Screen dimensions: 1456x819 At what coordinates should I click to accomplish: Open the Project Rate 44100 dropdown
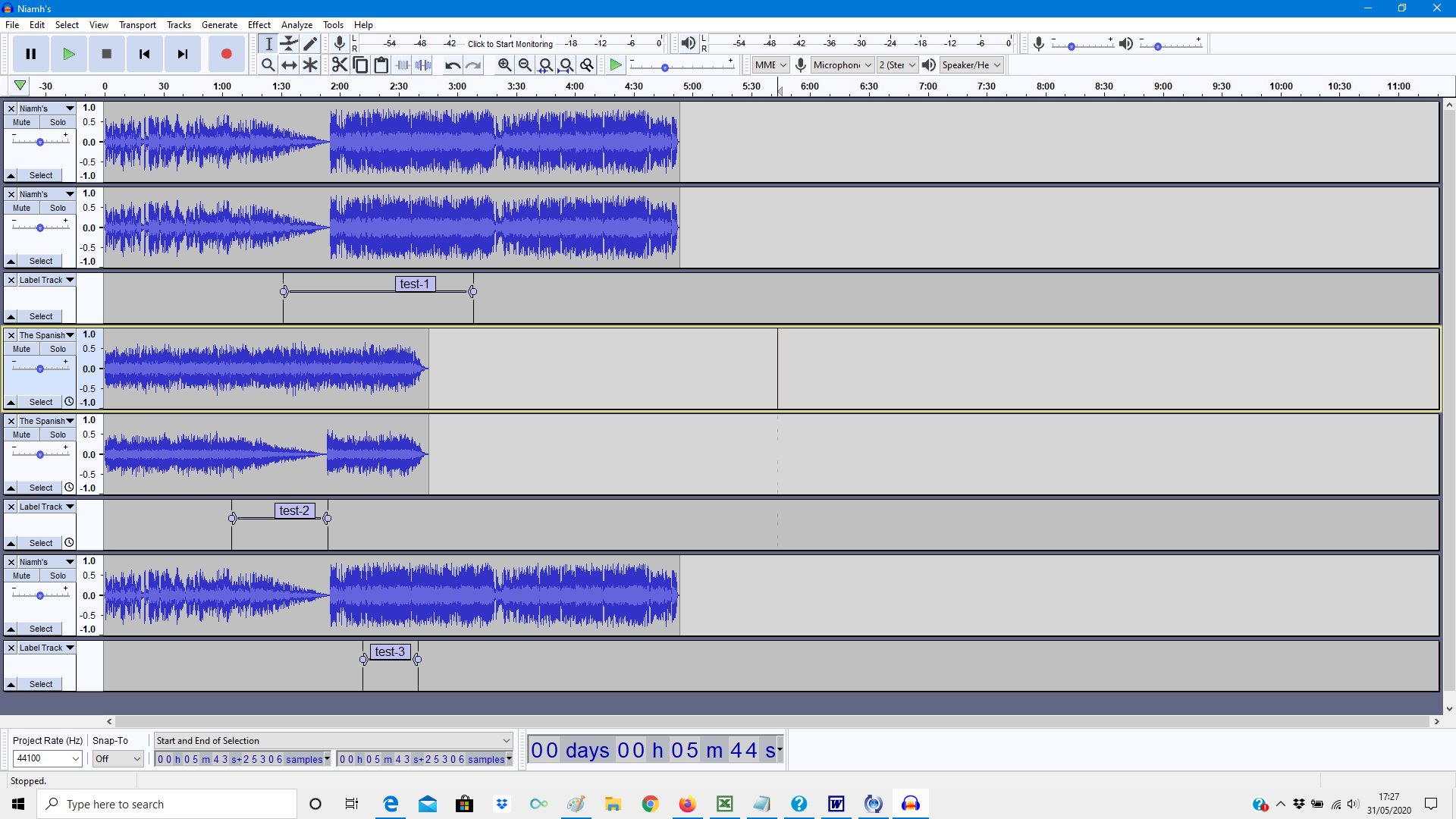47,758
